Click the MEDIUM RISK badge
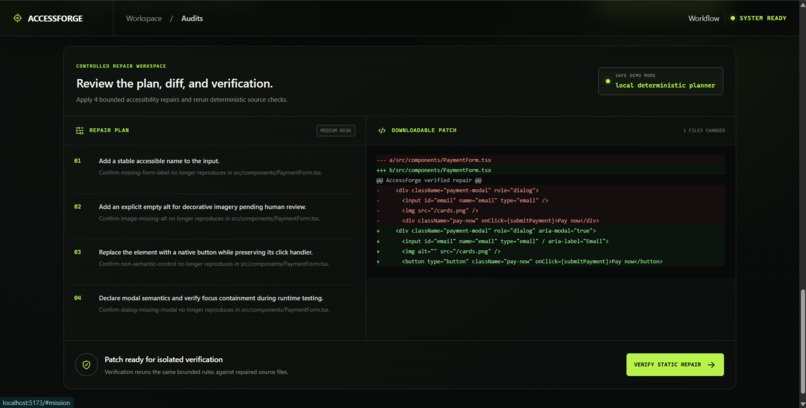This screenshot has height=408, width=806. pos(336,131)
